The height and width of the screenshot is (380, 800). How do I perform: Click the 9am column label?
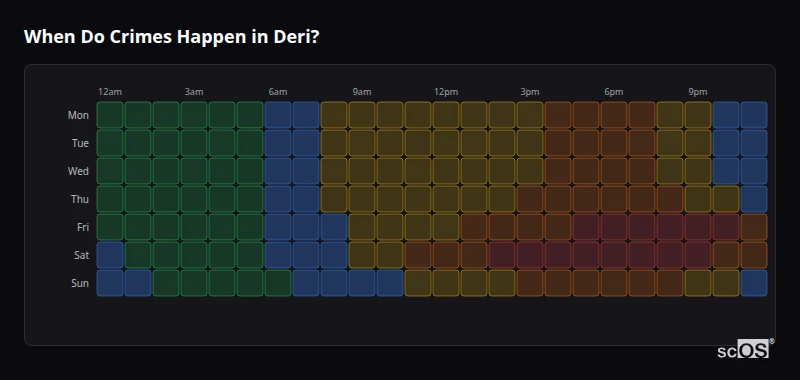tap(362, 92)
